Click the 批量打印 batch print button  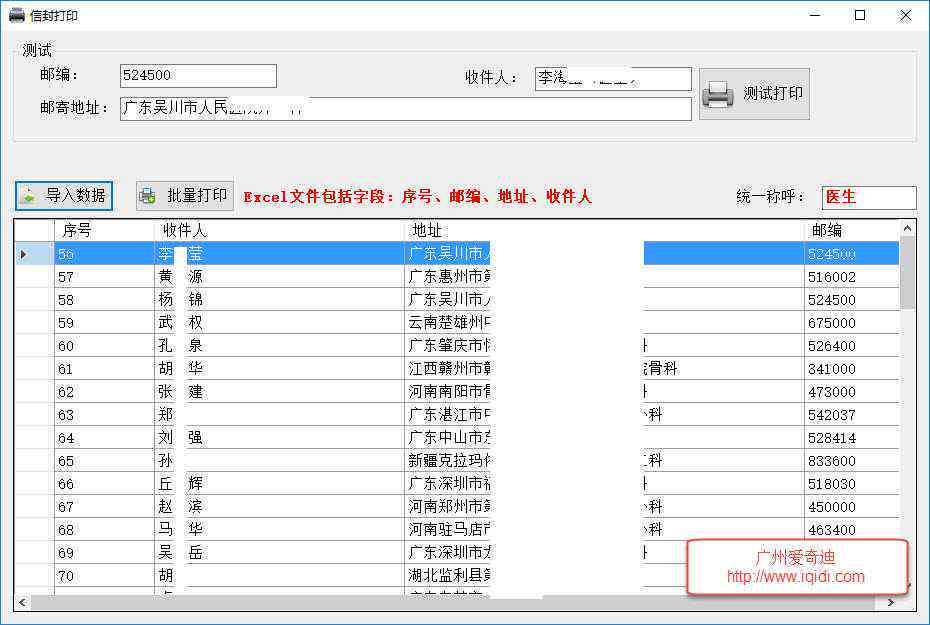(x=184, y=196)
